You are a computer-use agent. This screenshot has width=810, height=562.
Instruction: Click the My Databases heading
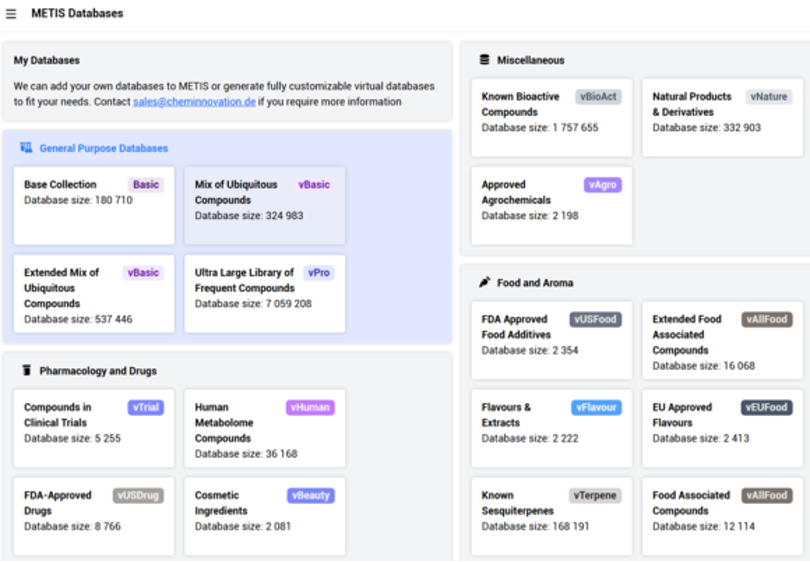pyautogui.click(x=46, y=60)
